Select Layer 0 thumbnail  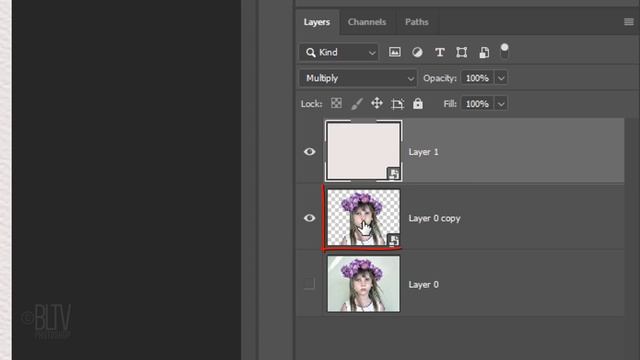click(363, 284)
